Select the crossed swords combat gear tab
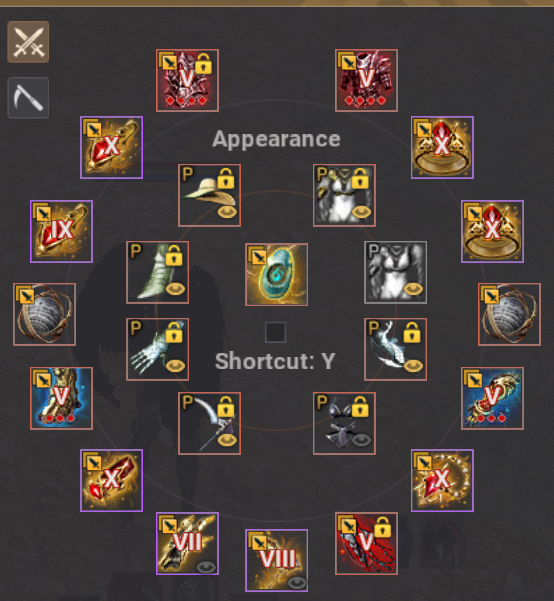The image size is (554, 601). tap(28, 42)
